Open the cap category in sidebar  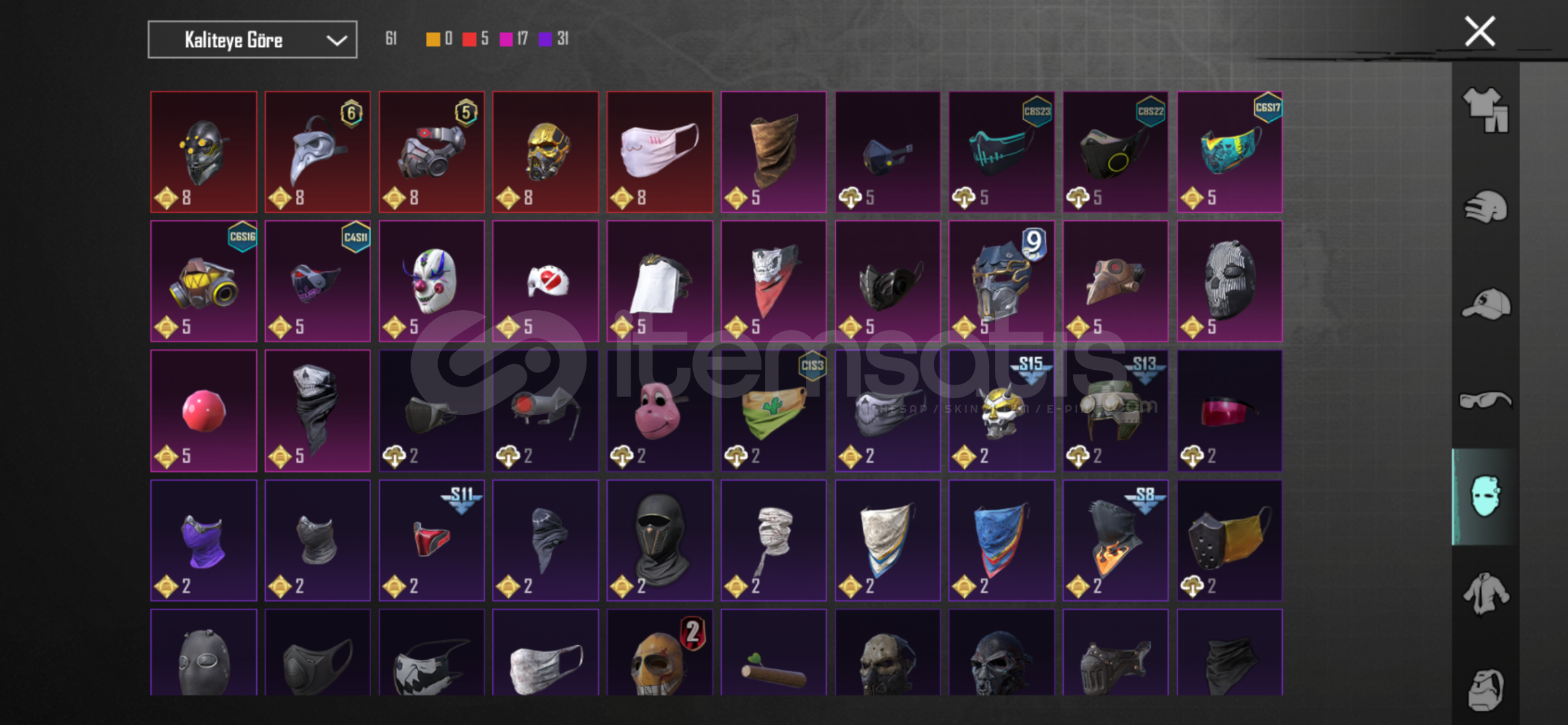[1485, 304]
